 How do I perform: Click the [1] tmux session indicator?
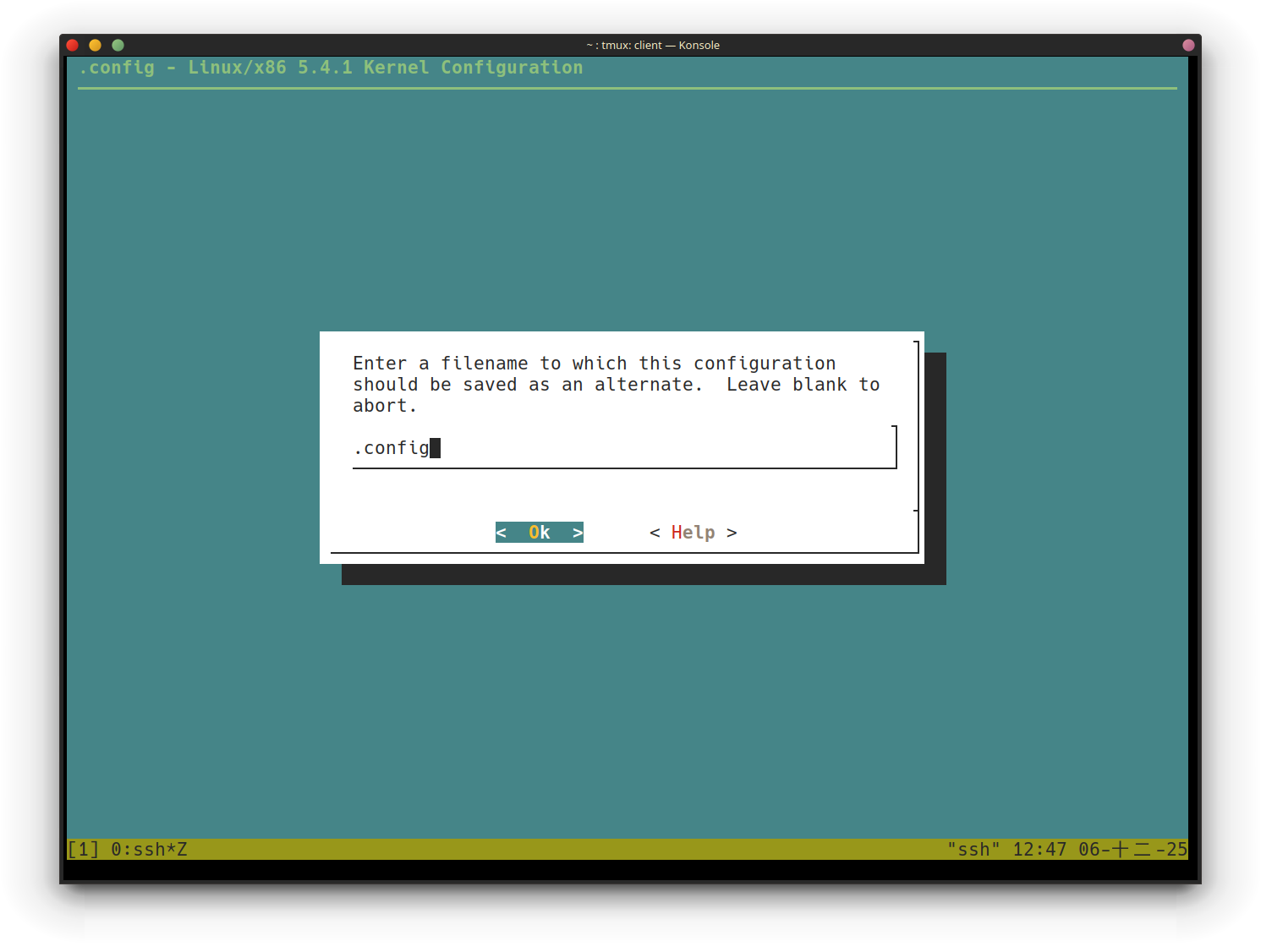coord(83,850)
